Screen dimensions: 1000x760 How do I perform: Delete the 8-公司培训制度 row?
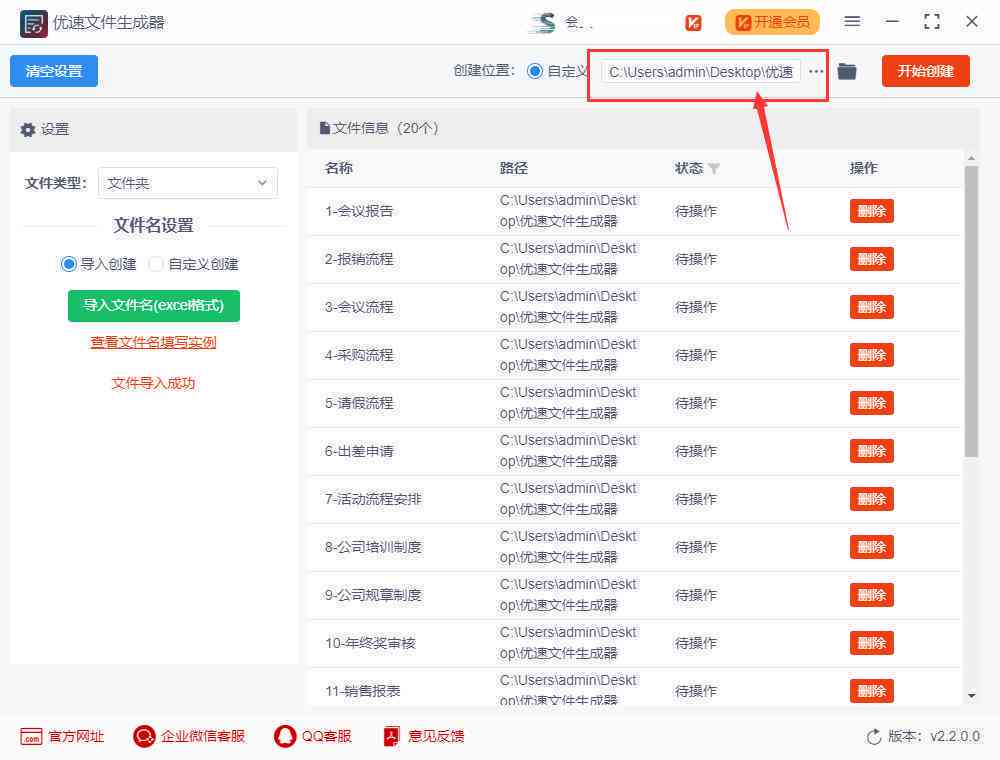[x=871, y=547]
